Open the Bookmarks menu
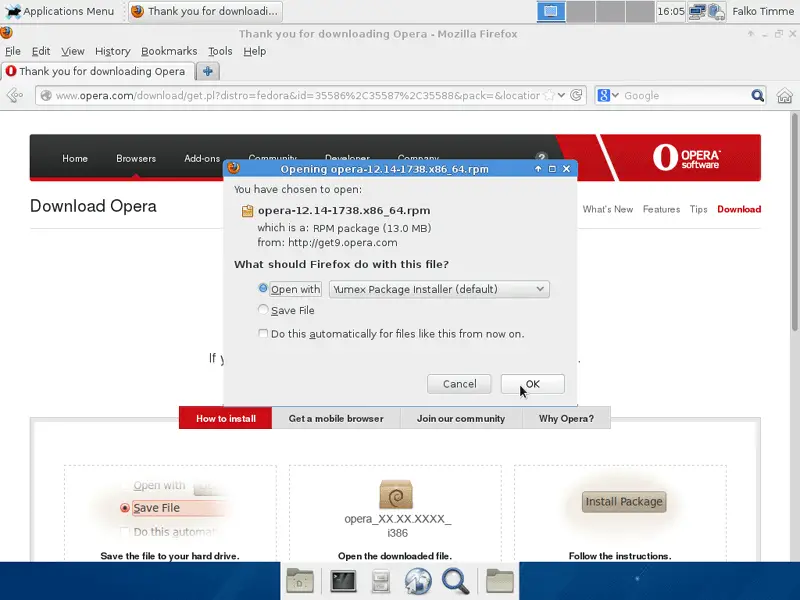Screen dimensions: 800x600 pos(169,51)
